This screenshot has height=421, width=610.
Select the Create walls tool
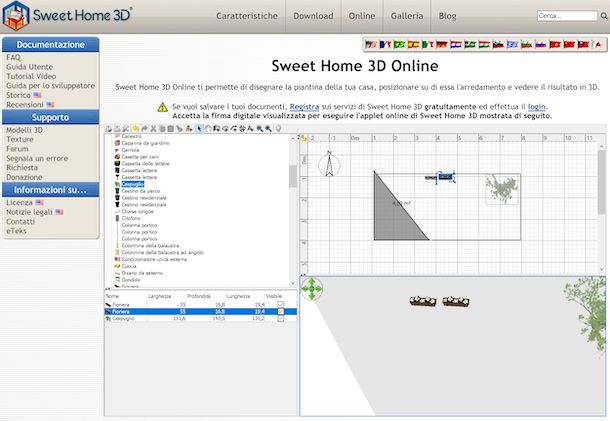pos(216,128)
